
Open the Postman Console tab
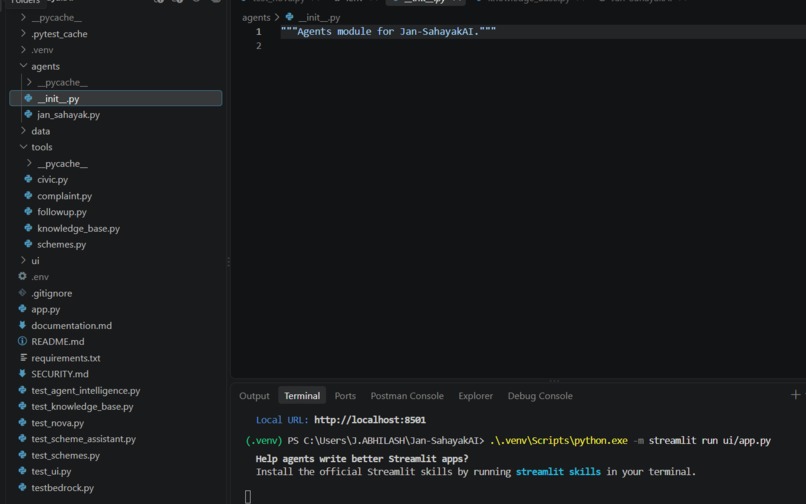coord(407,395)
